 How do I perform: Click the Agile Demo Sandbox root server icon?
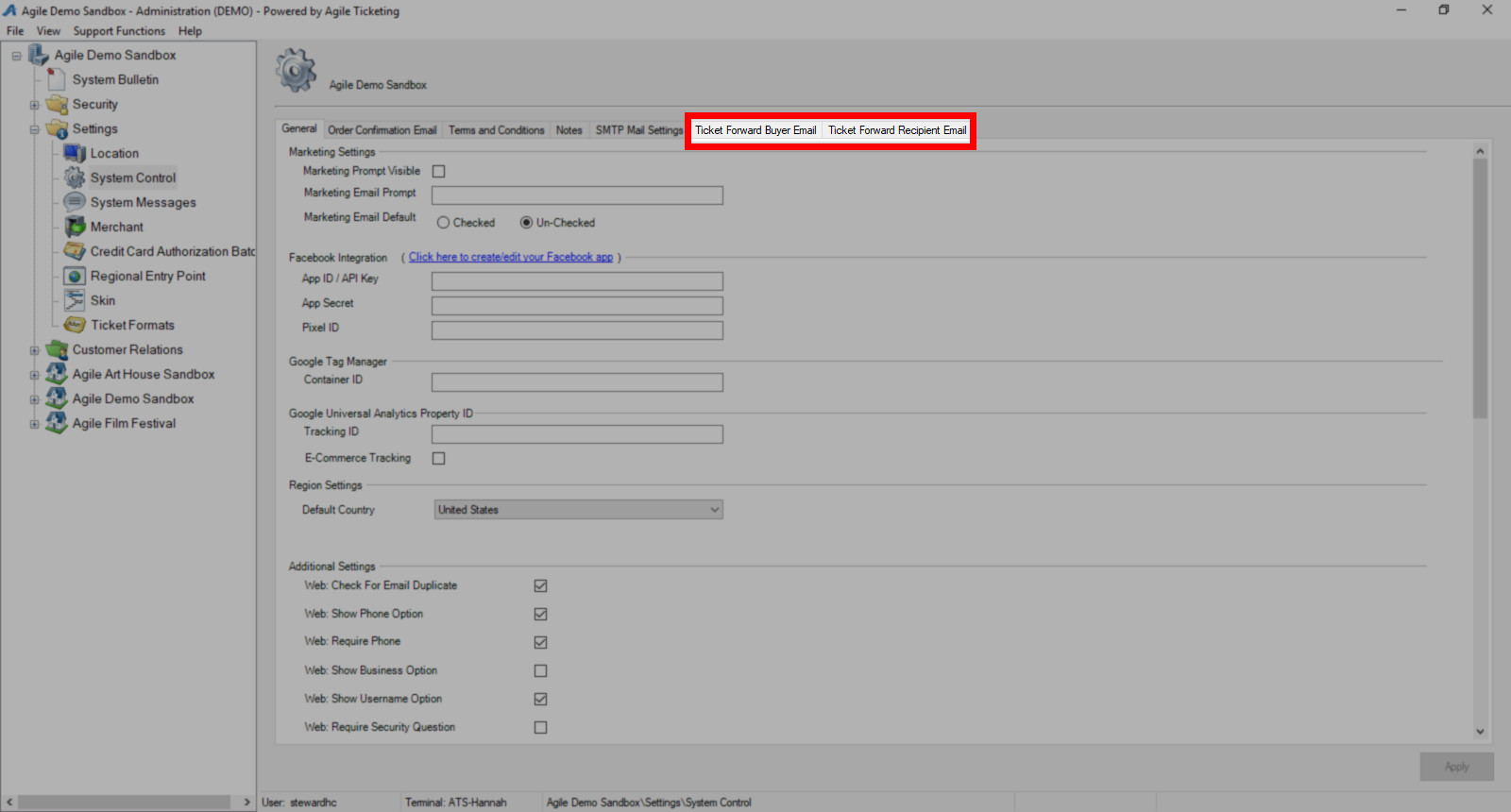click(39, 55)
